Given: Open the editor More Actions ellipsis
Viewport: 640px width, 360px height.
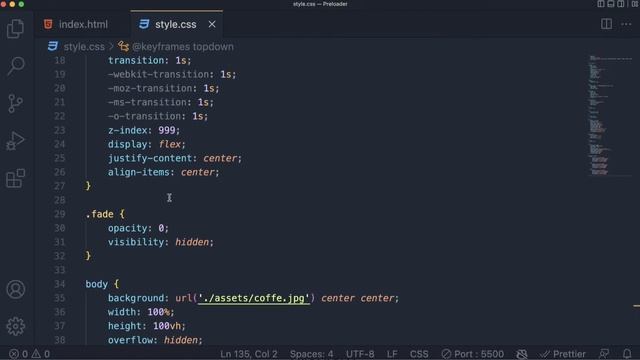Looking at the screenshot, I should pyautogui.click(x=626, y=24).
